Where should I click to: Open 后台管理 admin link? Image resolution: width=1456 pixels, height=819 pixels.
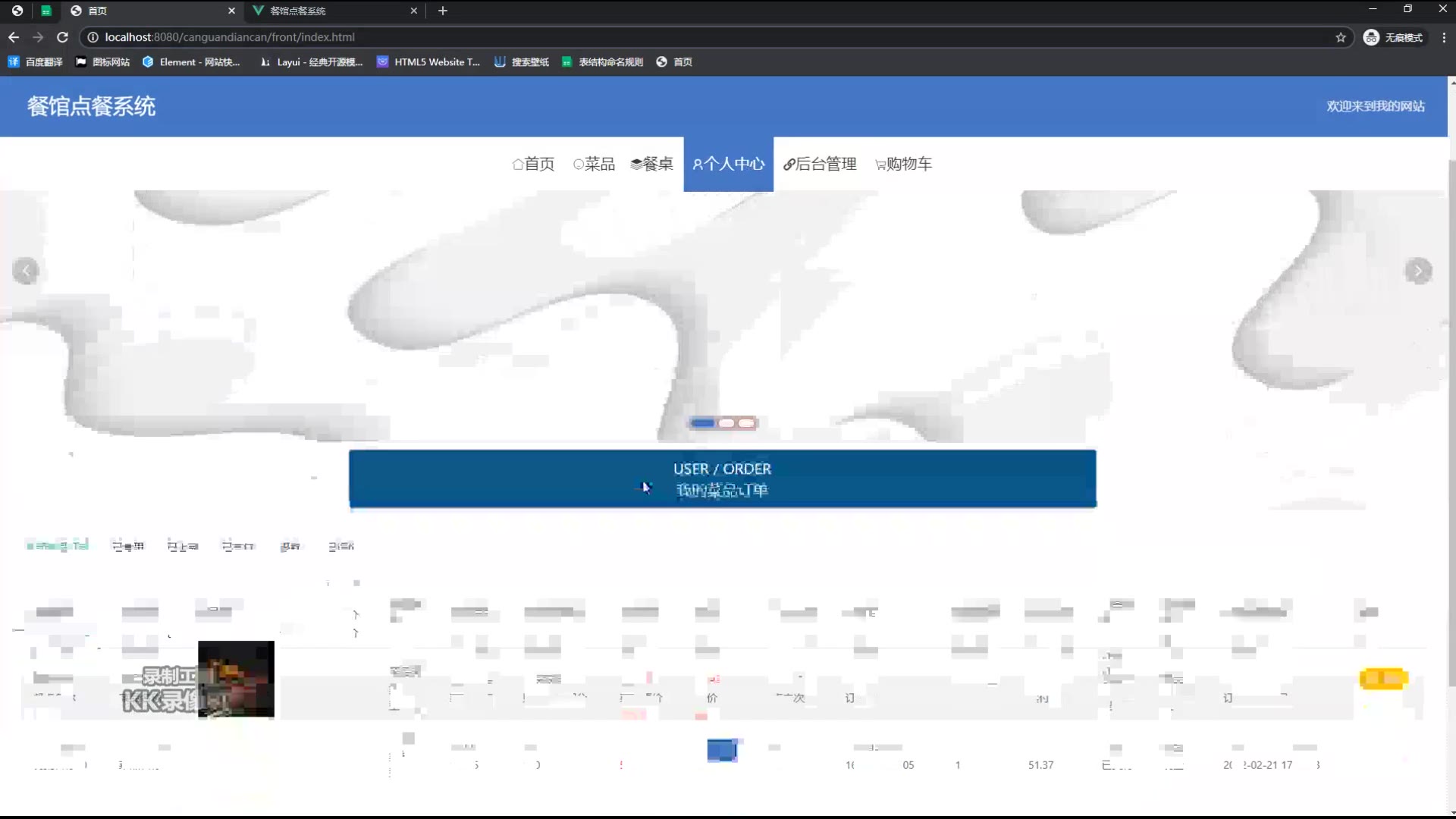820,164
